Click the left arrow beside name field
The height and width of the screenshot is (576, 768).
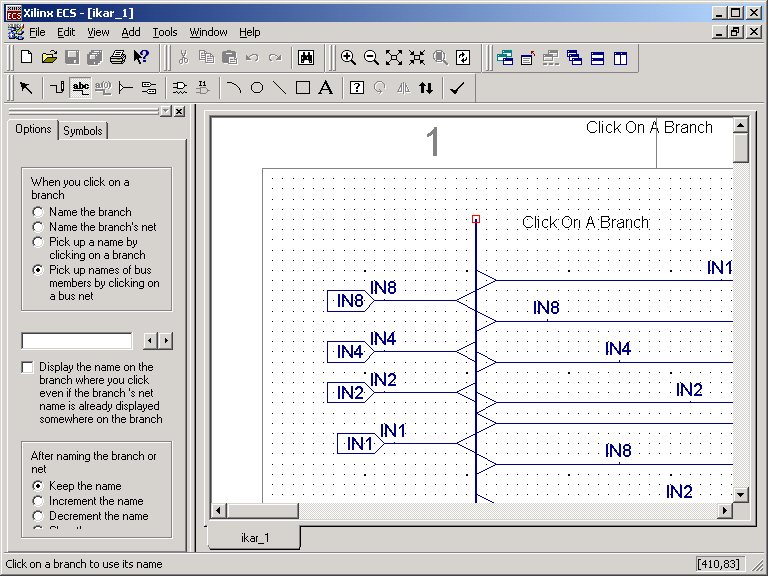(150, 340)
